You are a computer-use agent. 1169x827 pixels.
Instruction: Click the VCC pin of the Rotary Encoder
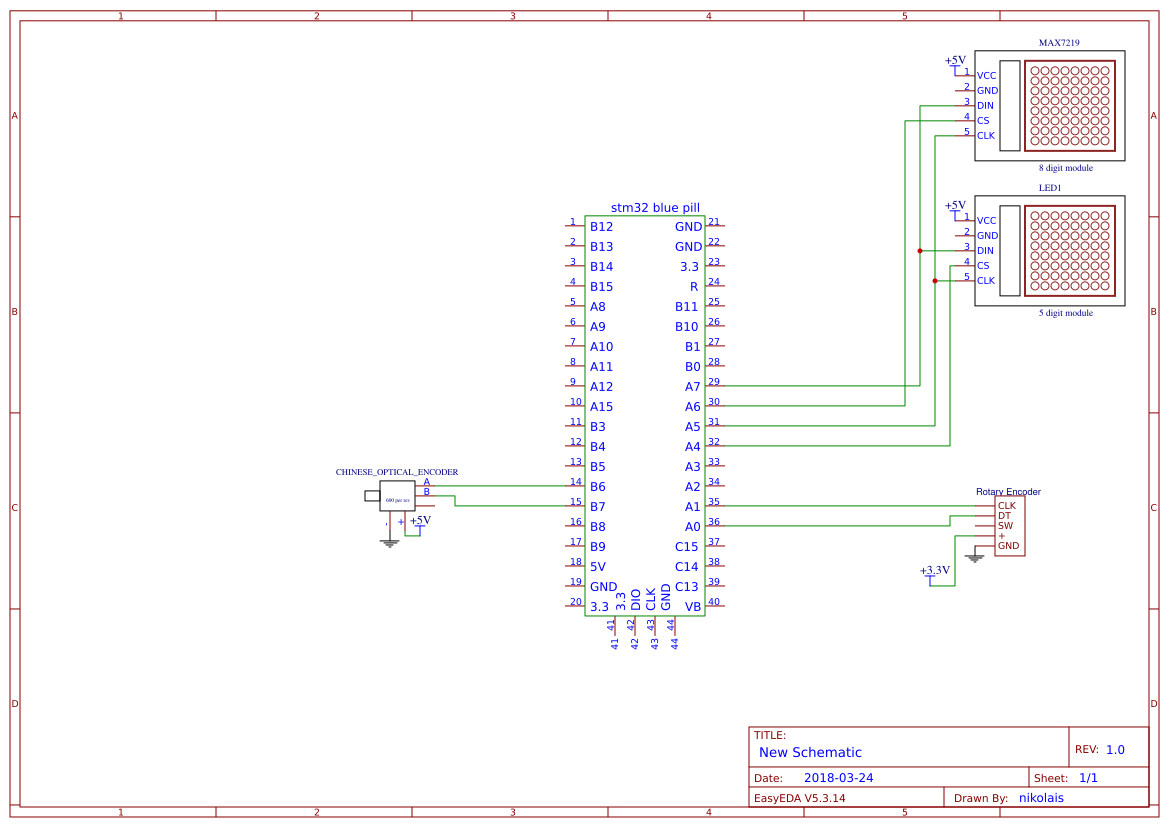tap(1003, 536)
